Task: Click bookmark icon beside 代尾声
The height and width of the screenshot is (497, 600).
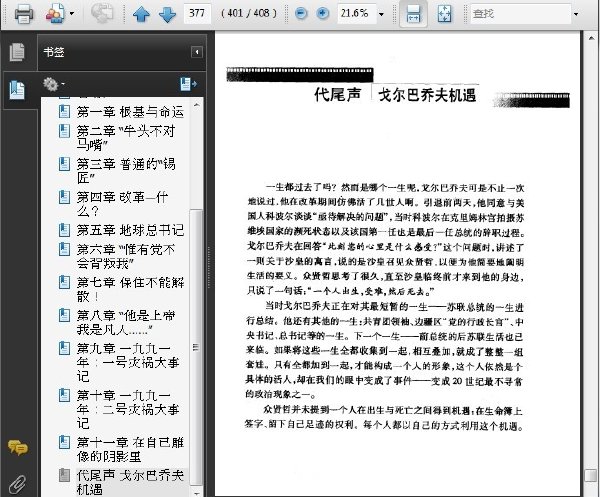Action: (64, 475)
